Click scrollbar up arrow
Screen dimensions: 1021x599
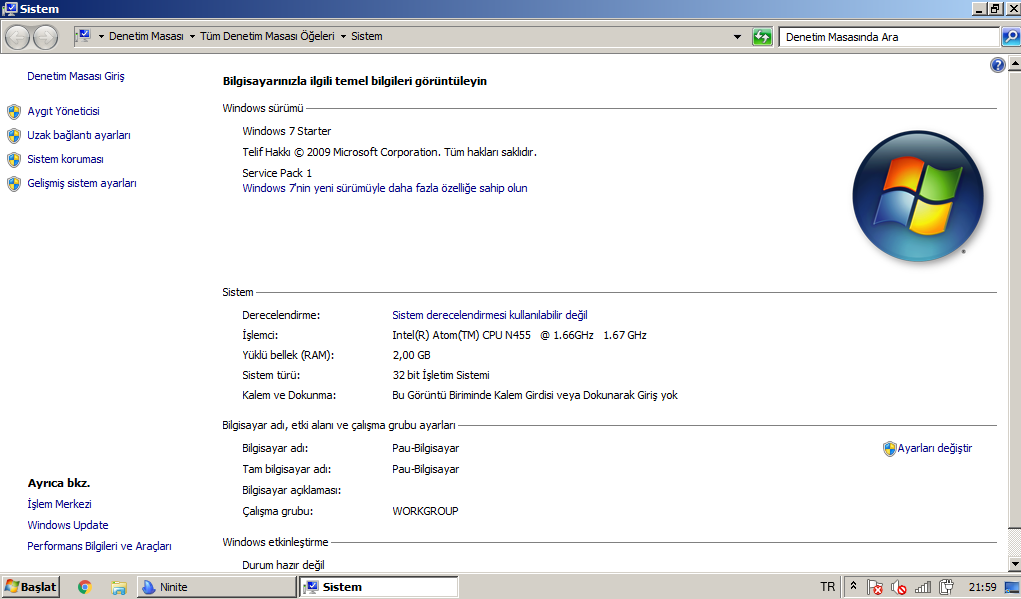1014,64
